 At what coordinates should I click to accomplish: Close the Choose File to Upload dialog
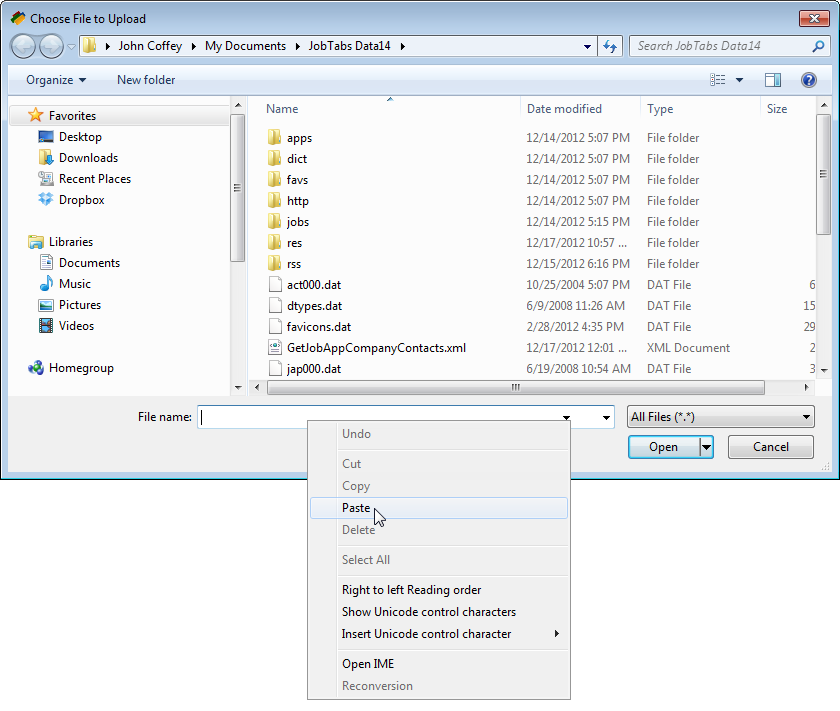click(814, 18)
